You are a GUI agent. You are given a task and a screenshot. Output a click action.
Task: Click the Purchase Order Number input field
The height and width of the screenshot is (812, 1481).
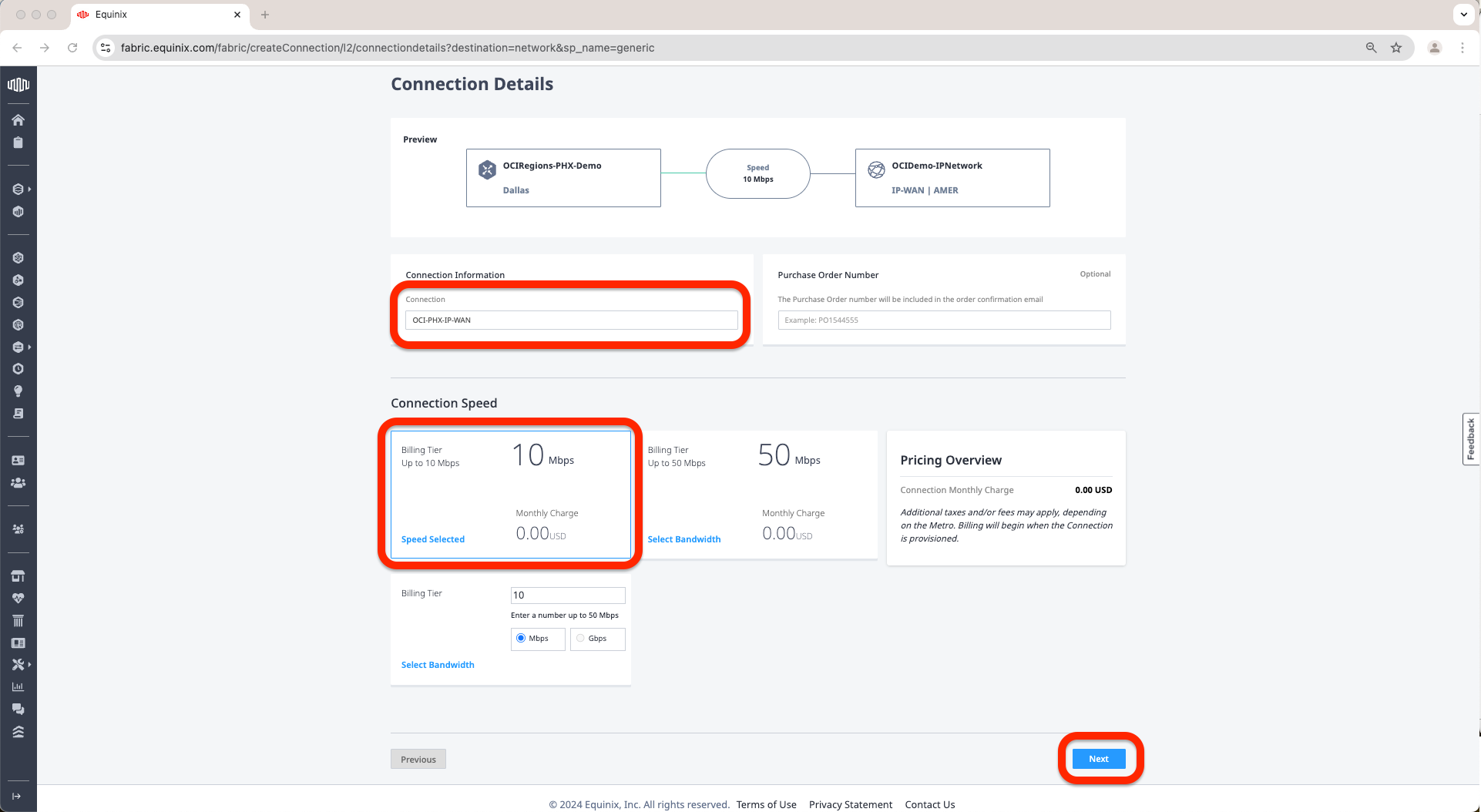pos(944,320)
